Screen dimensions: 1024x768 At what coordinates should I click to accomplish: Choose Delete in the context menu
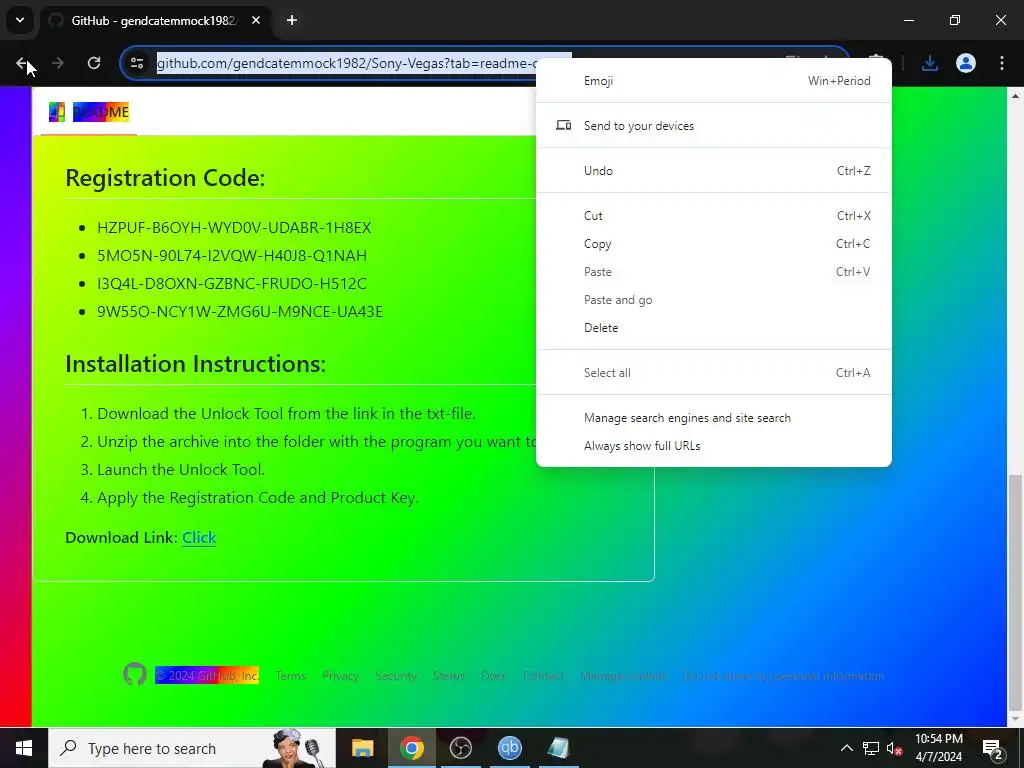click(714, 328)
